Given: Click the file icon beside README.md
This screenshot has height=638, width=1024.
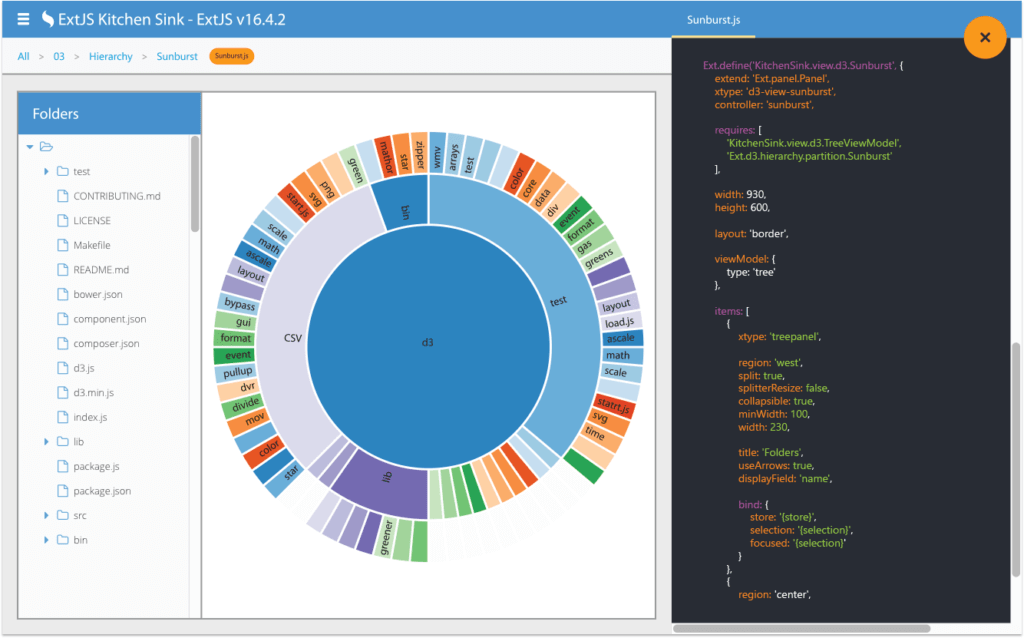Looking at the screenshot, I should (x=61, y=269).
